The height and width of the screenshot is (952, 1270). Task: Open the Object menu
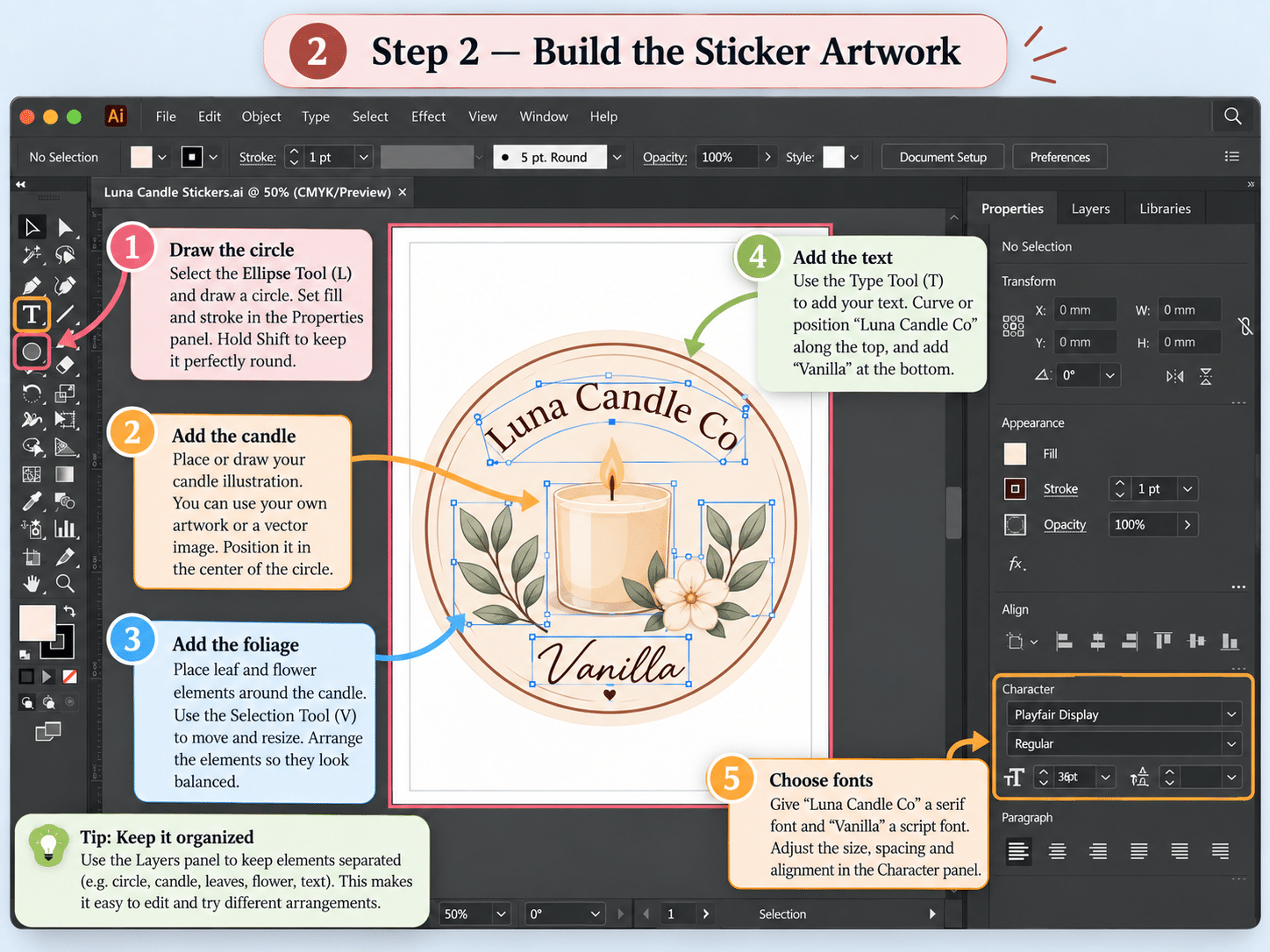261,116
